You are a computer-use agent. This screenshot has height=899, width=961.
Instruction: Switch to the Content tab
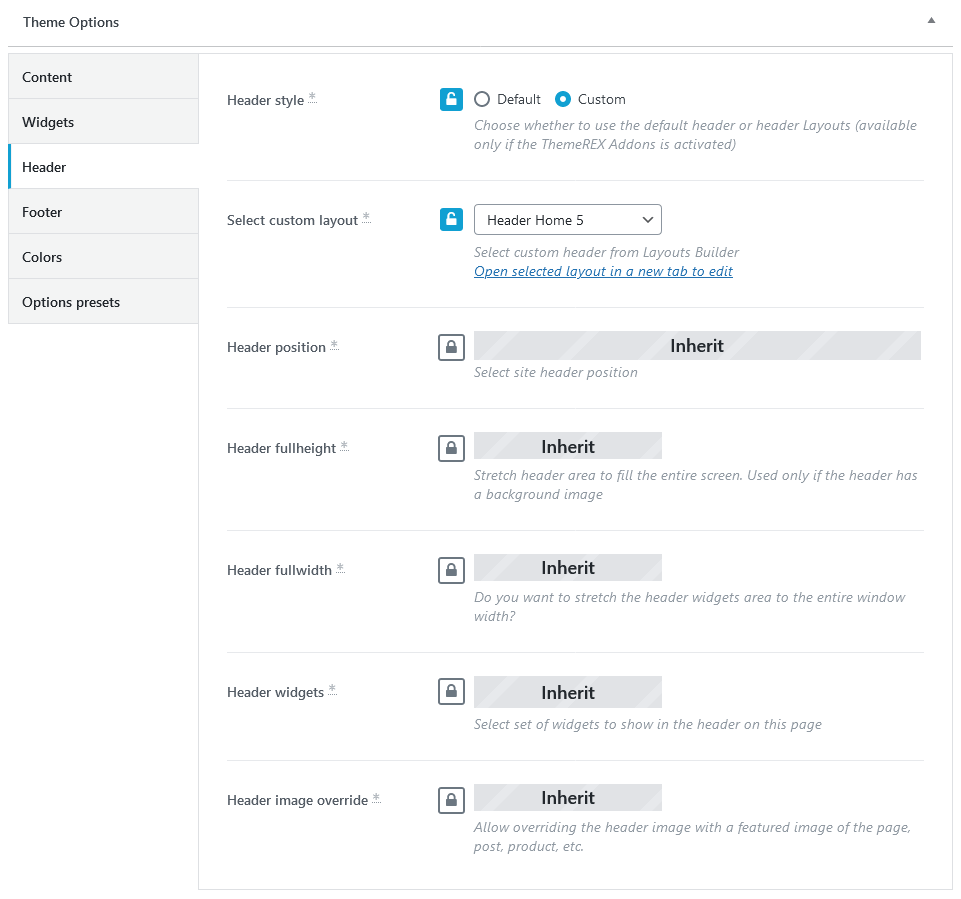click(103, 77)
